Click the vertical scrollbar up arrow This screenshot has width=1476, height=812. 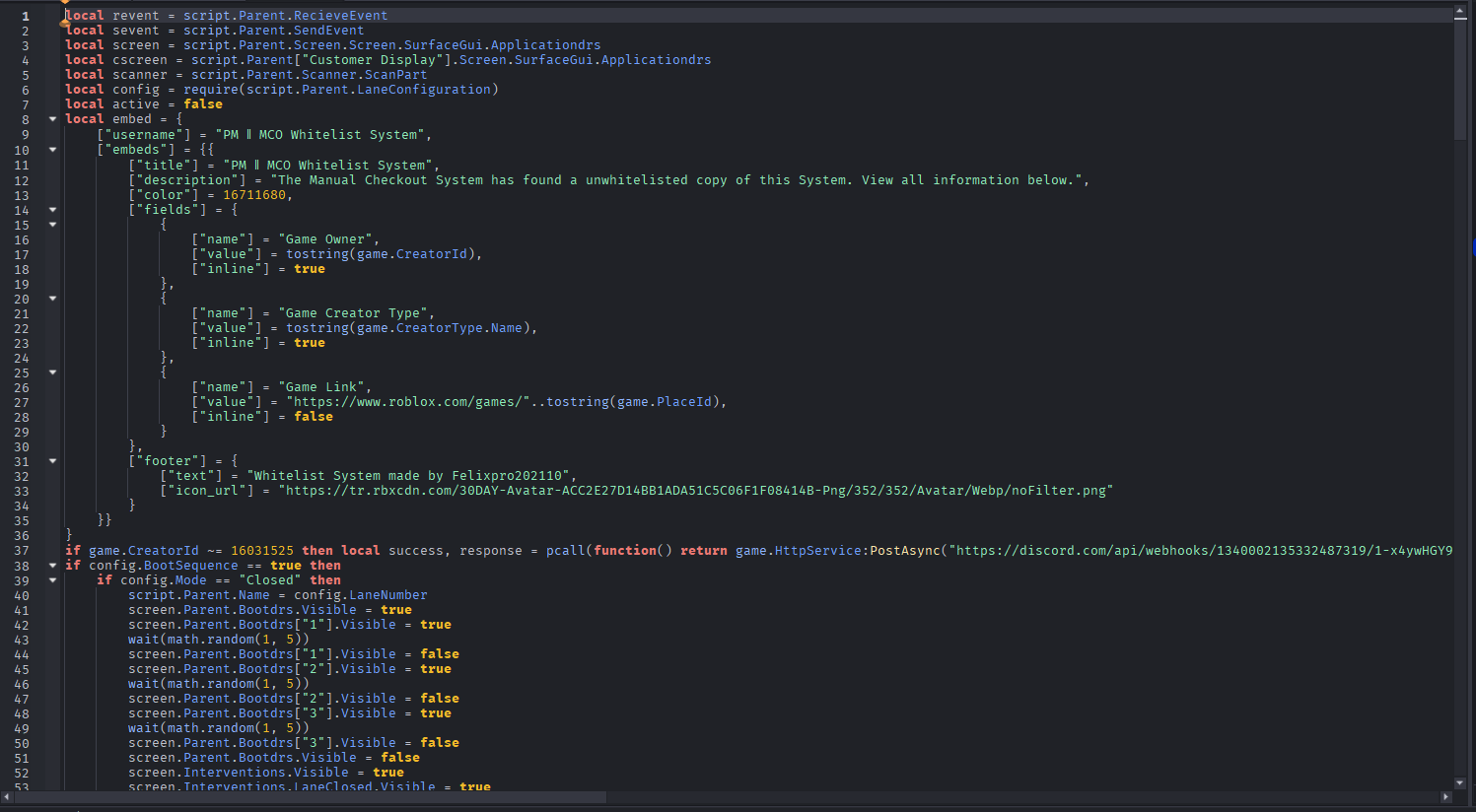tap(1460, 13)
